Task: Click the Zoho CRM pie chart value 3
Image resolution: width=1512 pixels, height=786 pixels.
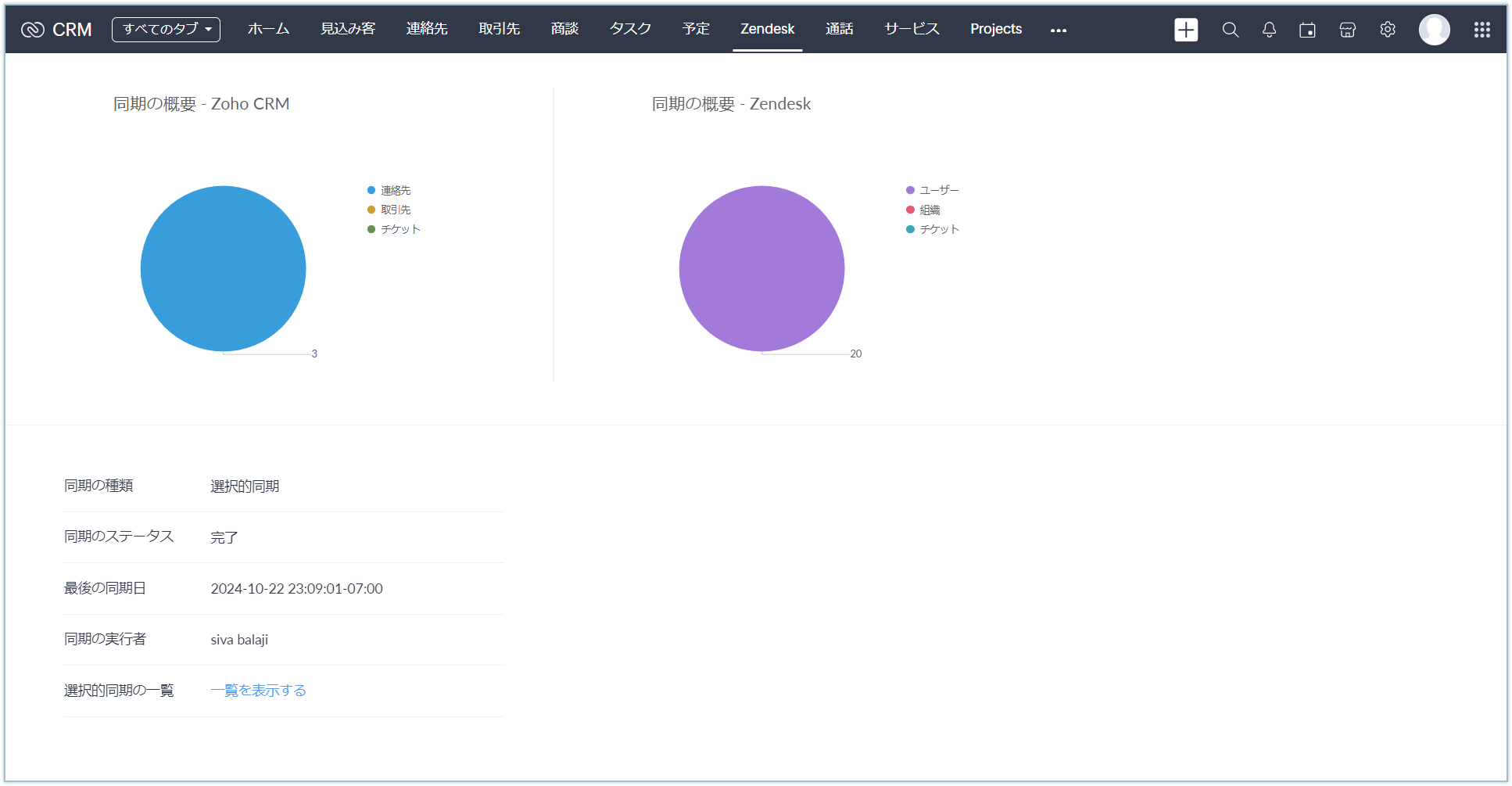Action: tap(314, 354)
